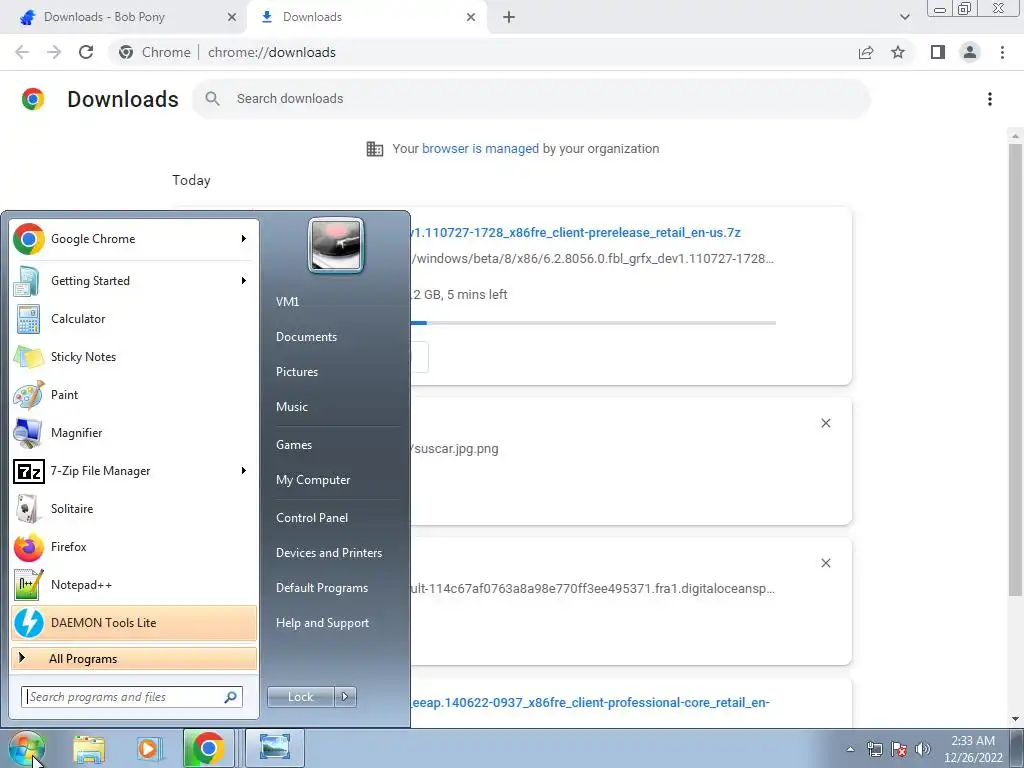1024x768 pixels.
Task: Click the chrome://downloads address bar
Action: [x=481, y=52]
